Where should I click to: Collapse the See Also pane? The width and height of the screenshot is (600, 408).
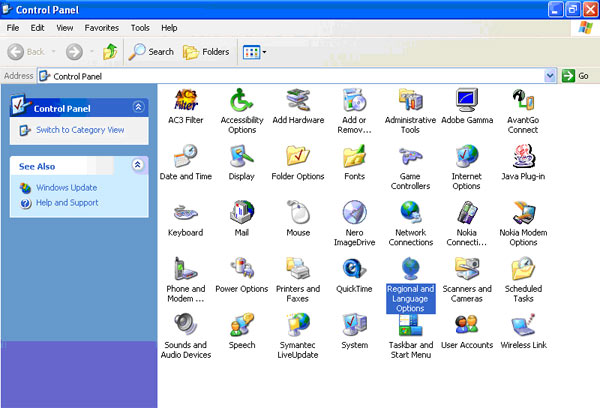point(138,165)
